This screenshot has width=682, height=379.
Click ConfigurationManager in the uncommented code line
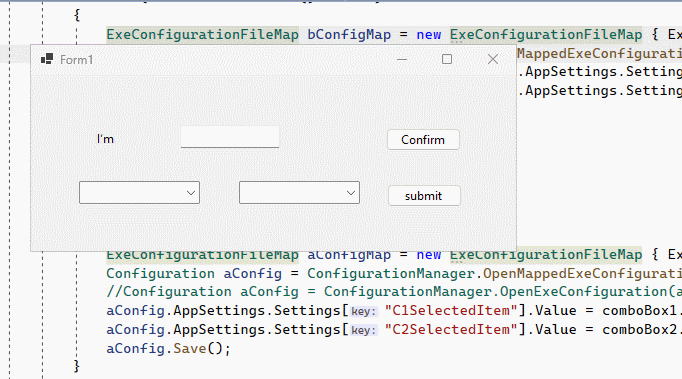(x=391, y=274)
